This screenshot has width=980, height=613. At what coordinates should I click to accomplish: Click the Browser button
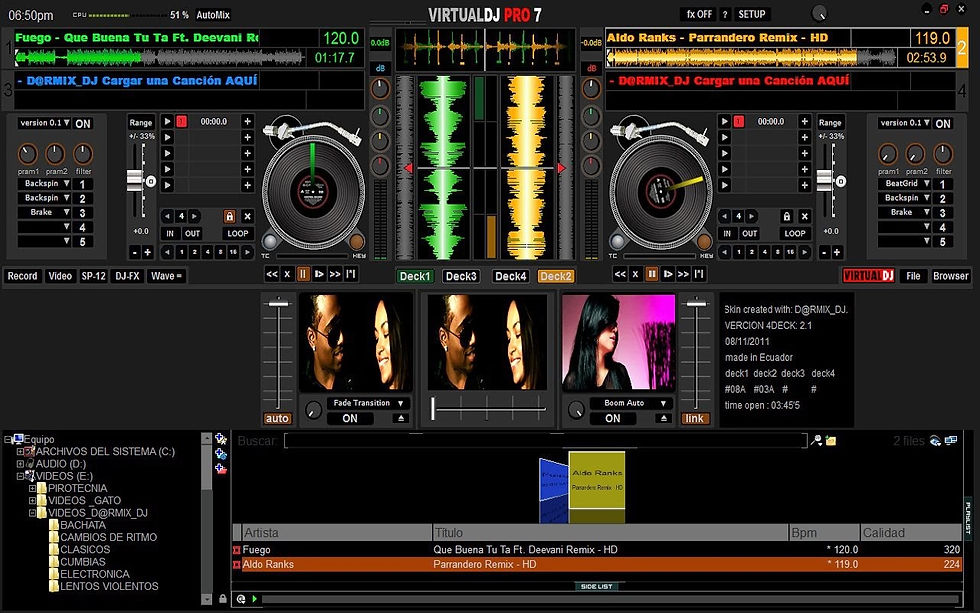(x=950, y=276)
